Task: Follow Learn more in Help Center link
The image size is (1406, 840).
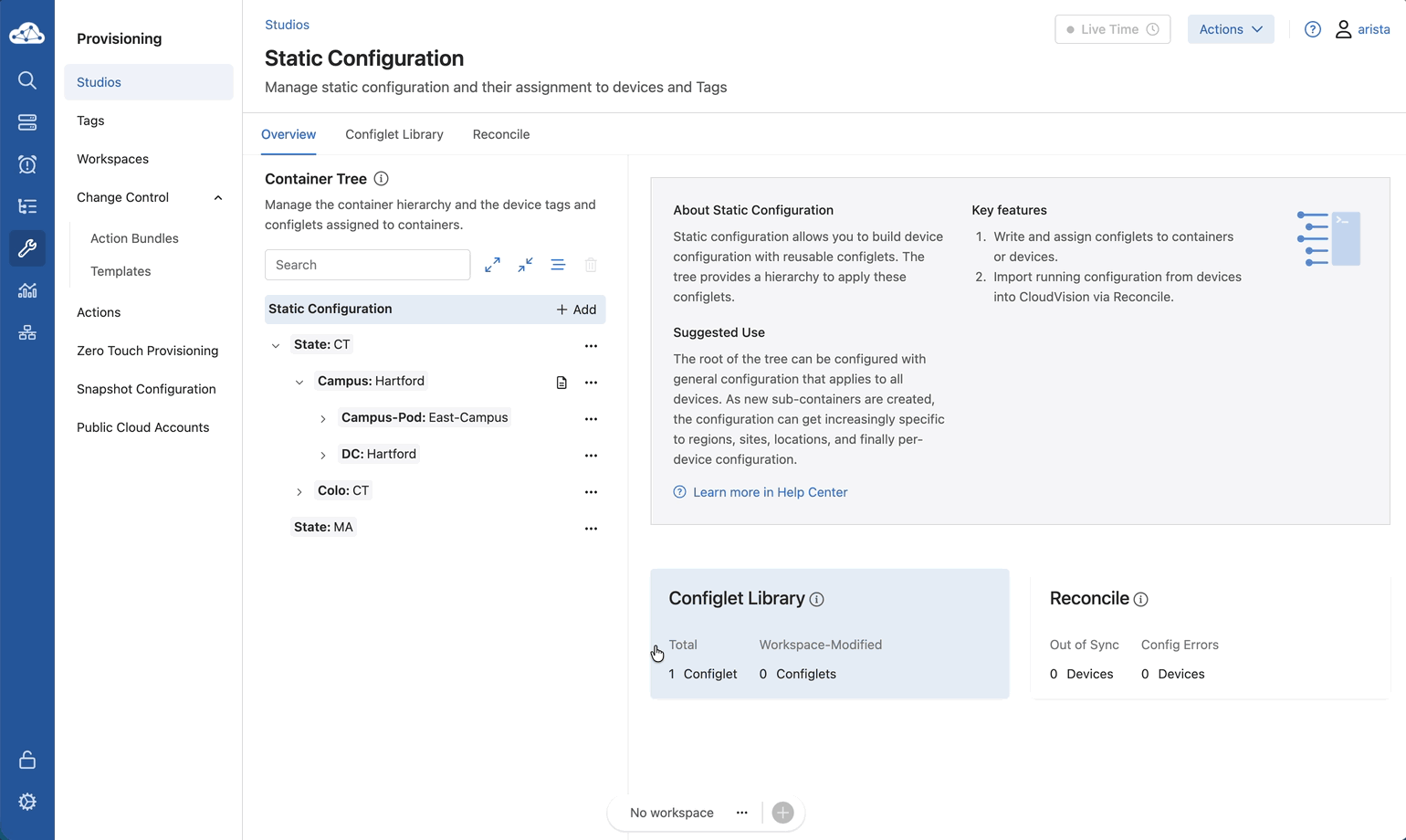Action: 761,492
